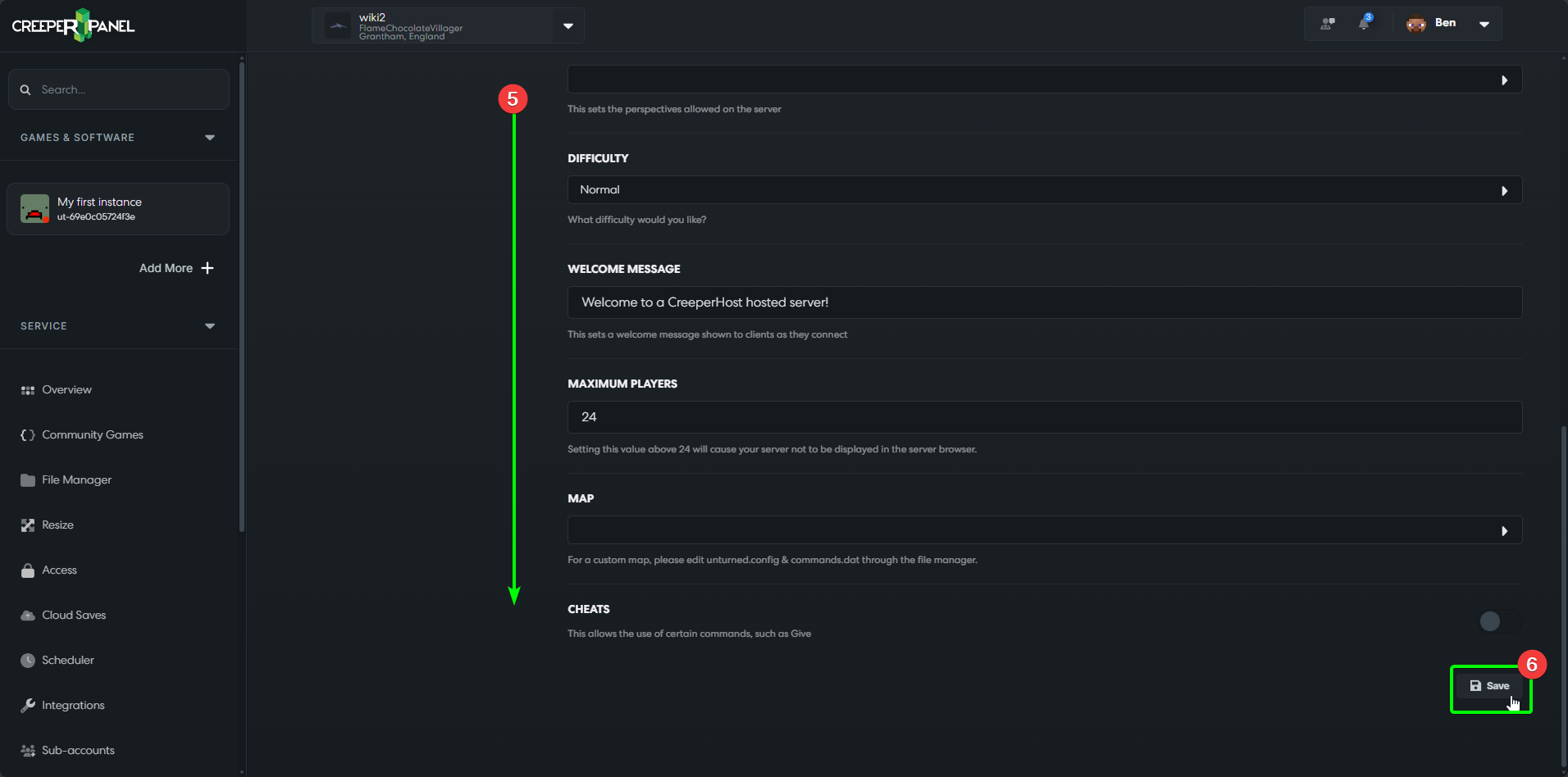Collapse the Games & Software section
This screenshot has width=1568, height=777.
210,137
